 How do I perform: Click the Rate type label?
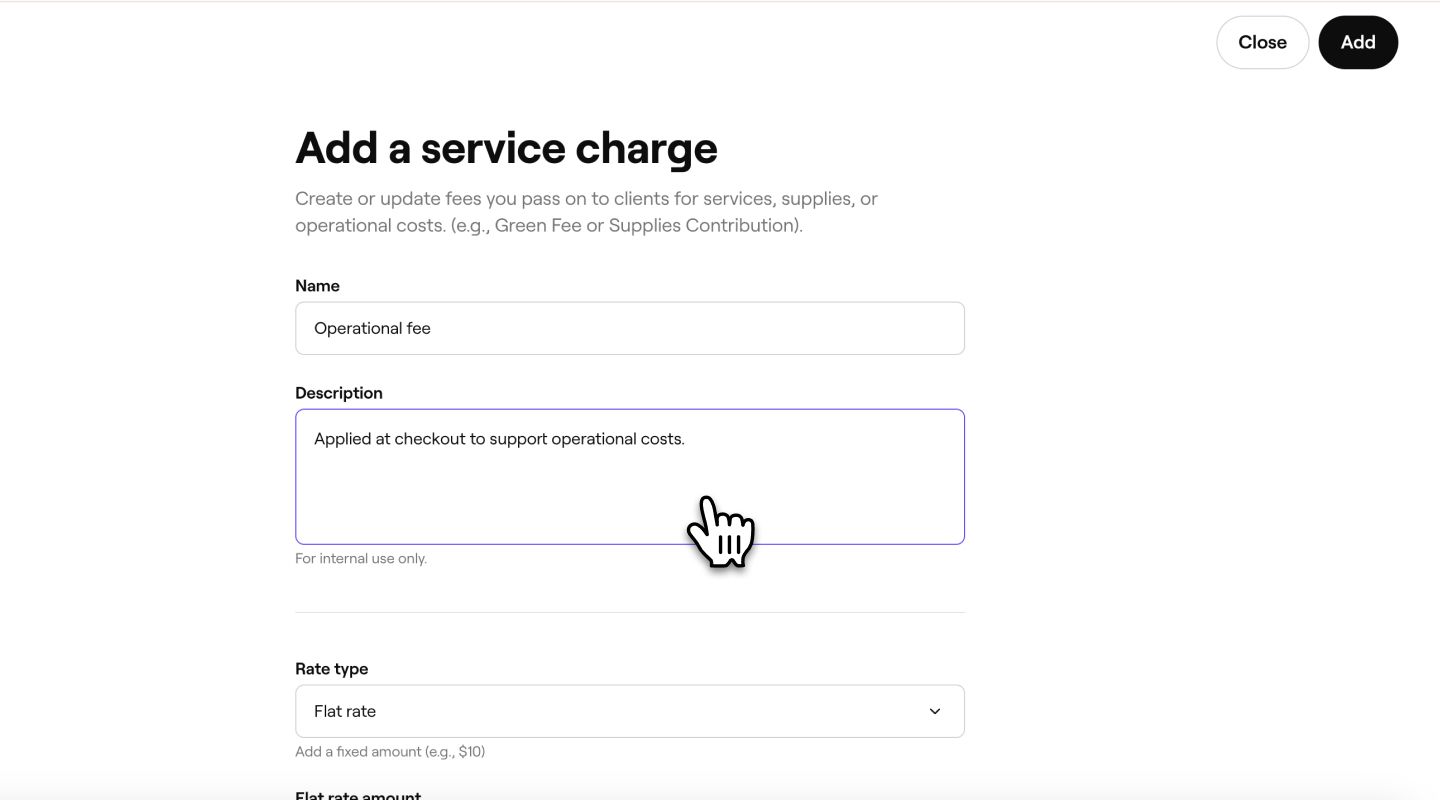click(331, 668)
